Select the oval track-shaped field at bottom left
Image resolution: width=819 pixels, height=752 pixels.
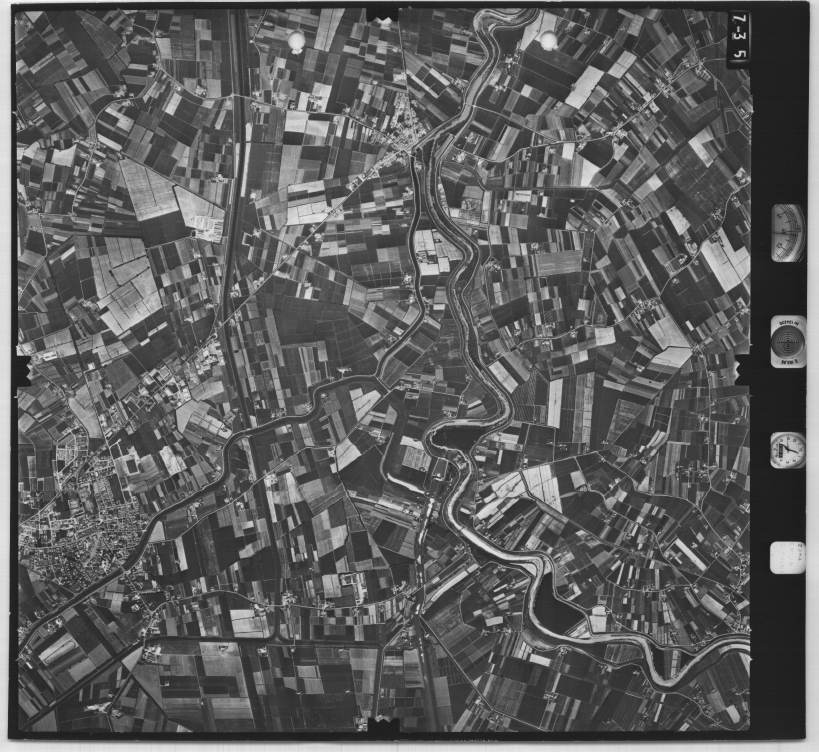click(x=58, y=650)
